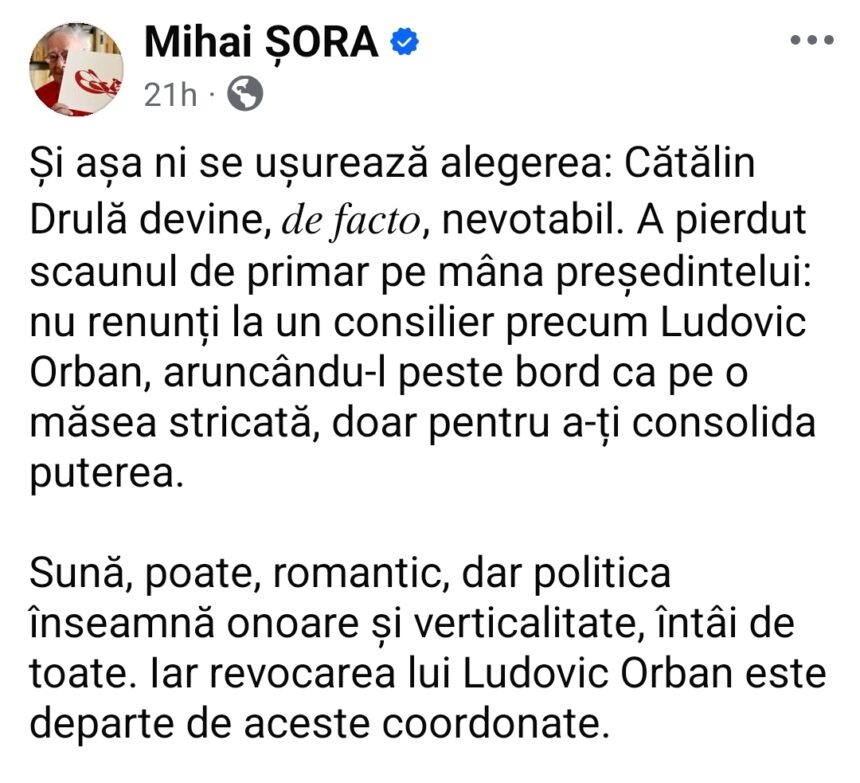Open the Mihai ȘORA profile name link
Screen dimensions: 860x783
(263, 42)
